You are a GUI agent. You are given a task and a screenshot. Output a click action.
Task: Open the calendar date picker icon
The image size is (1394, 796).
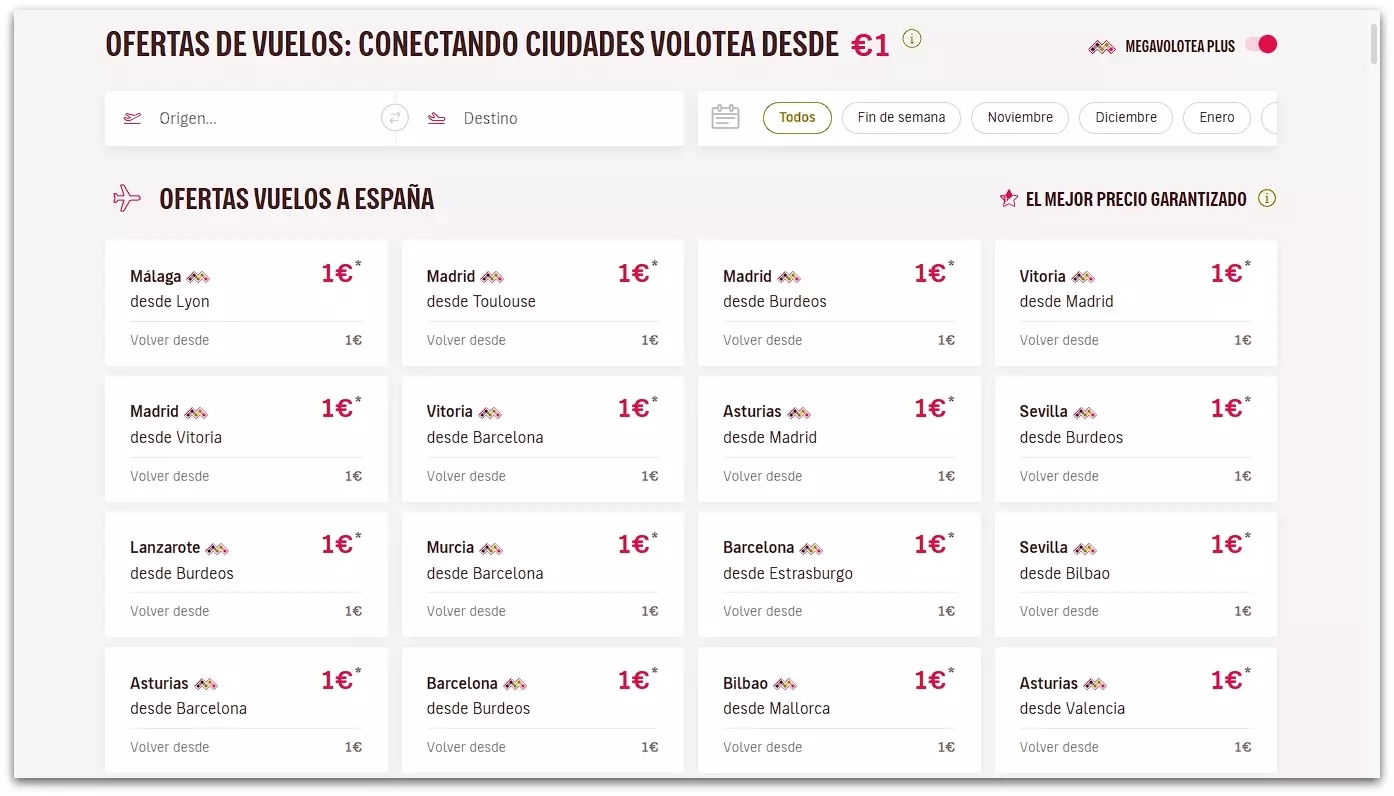click(x=725, y=117)
